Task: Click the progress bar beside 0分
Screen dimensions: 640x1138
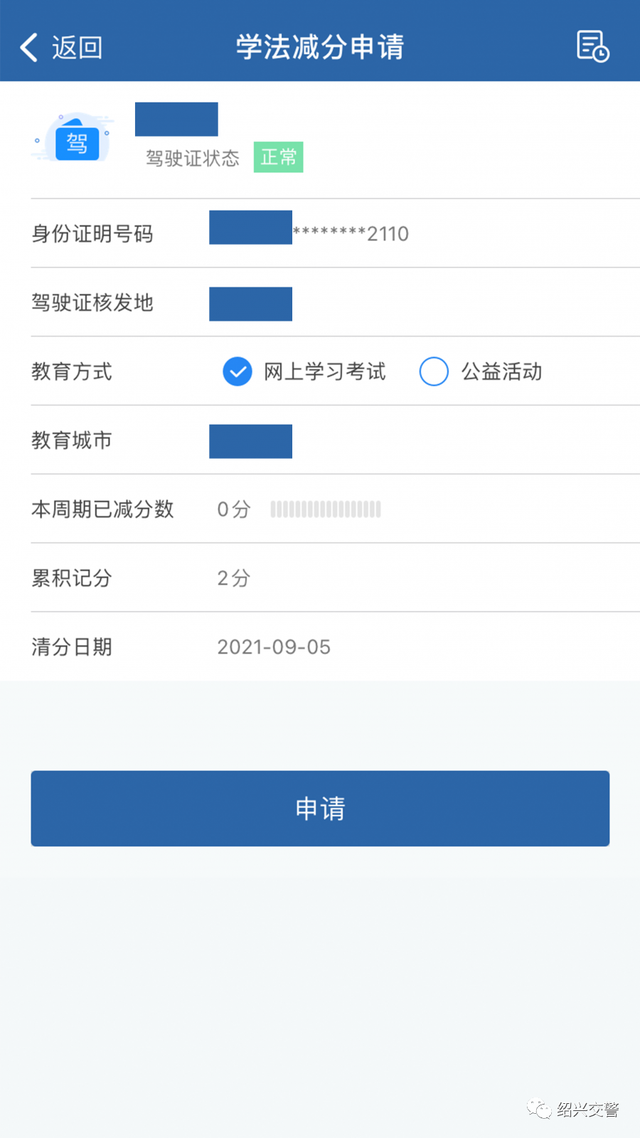Action: pos(323,509)
